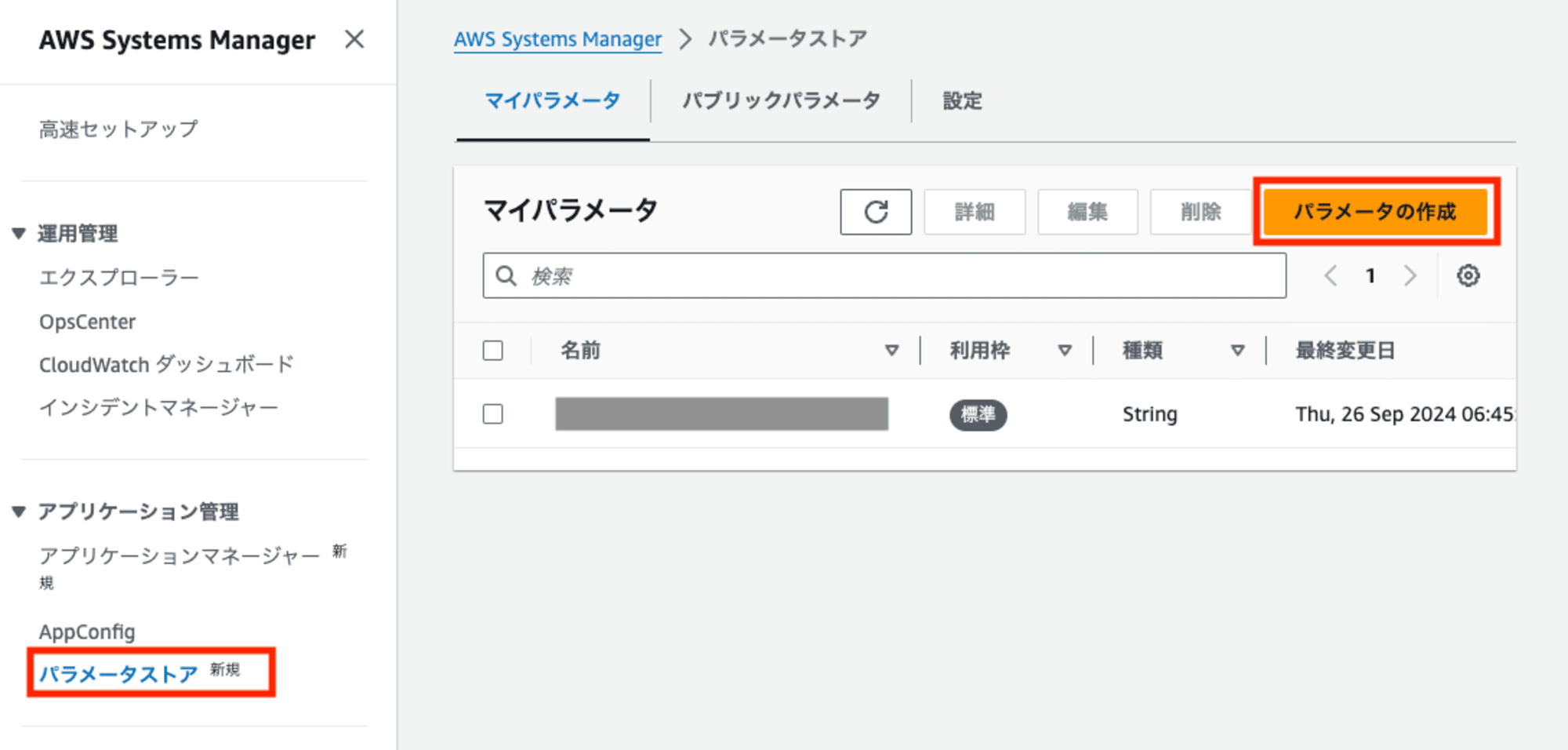Go to the next page arrow
1568x750 pixels.
(1410, 276)
